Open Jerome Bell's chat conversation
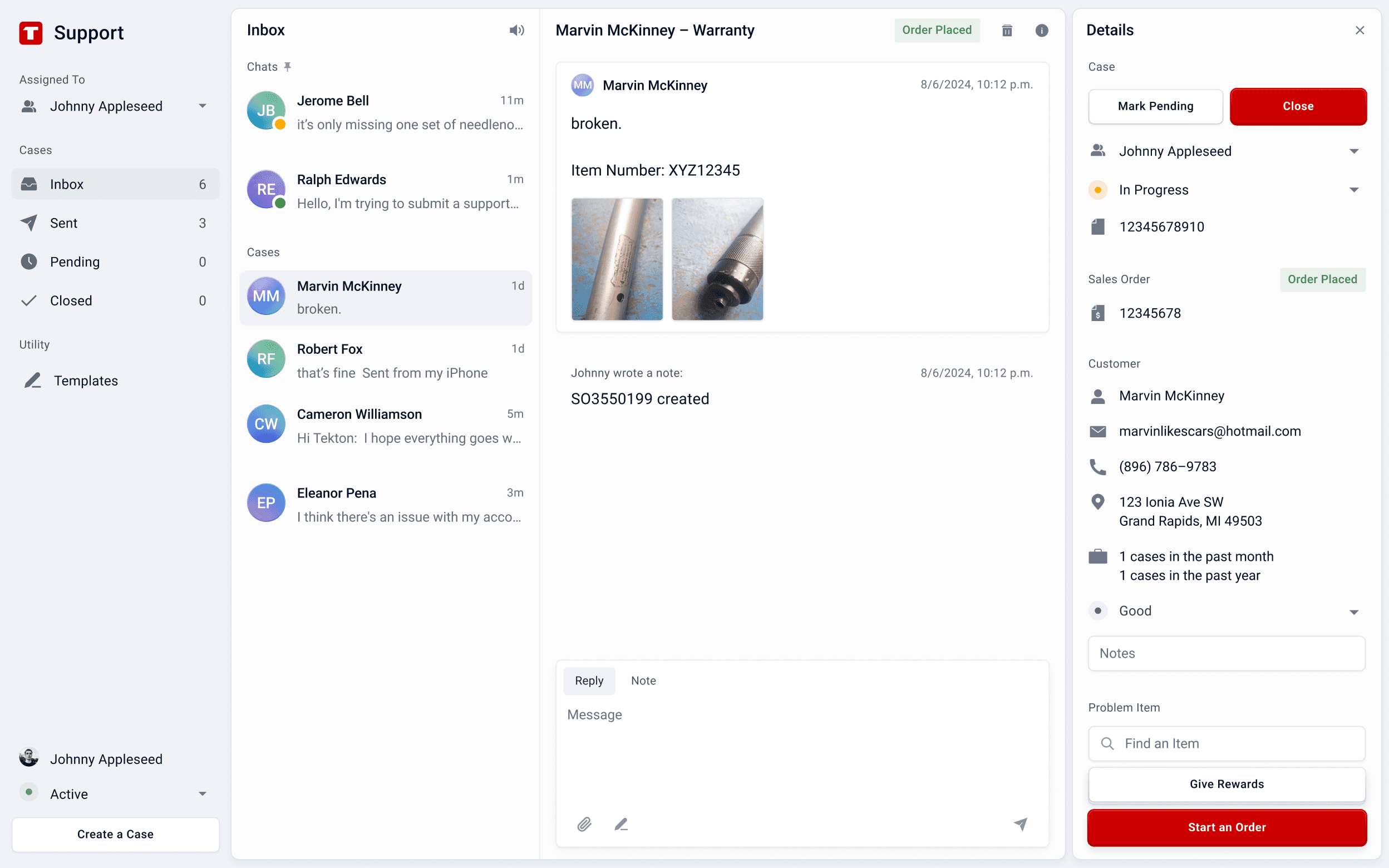 (385, 112)
